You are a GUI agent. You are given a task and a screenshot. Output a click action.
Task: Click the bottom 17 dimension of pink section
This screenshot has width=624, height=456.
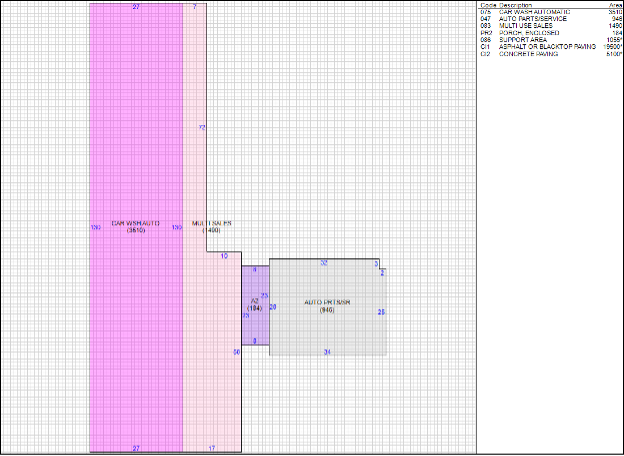(x=211, y=447)
